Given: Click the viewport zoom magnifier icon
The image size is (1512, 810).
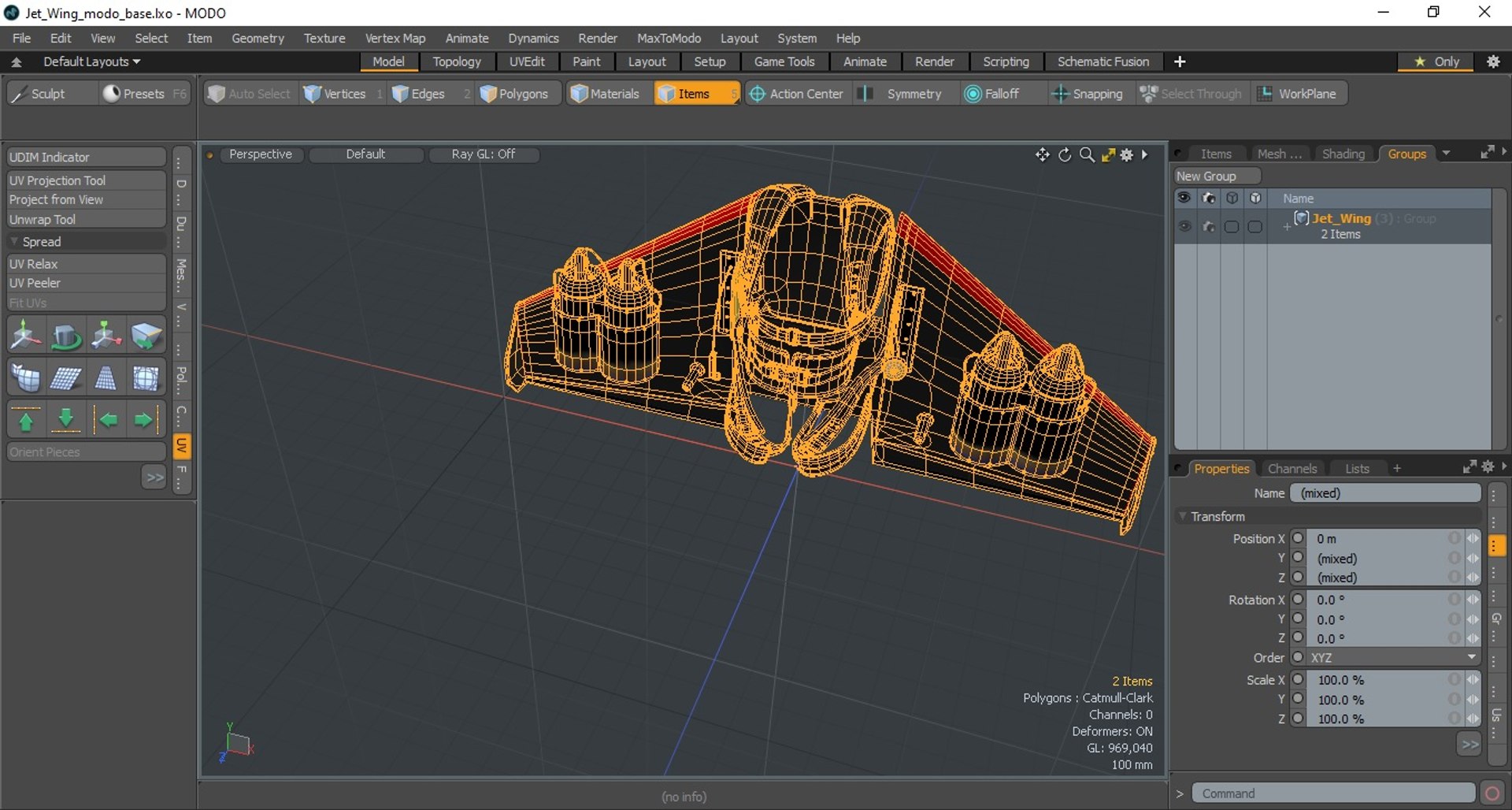Looking at the screenshot, I should point(1087,154).
